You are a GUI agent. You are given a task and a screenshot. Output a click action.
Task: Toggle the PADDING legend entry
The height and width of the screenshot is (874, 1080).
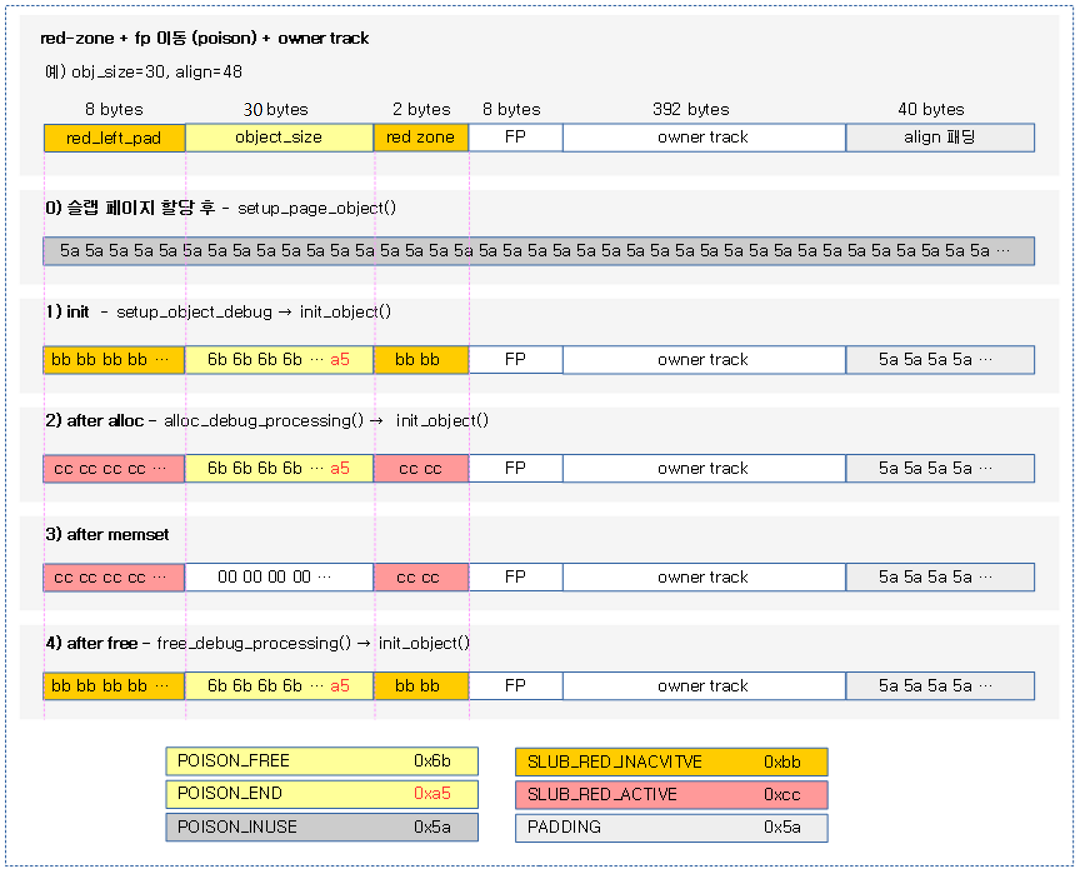(671, 827)
